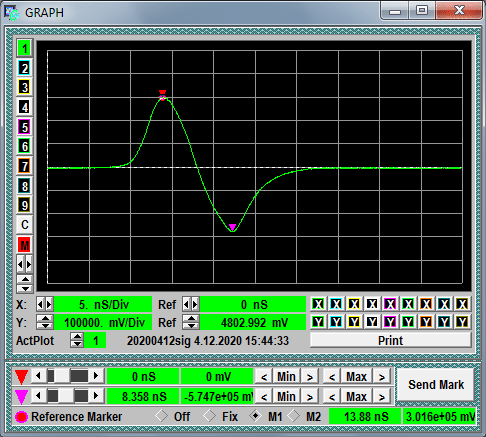Toggle the magenta X scale button

(390, 304)
